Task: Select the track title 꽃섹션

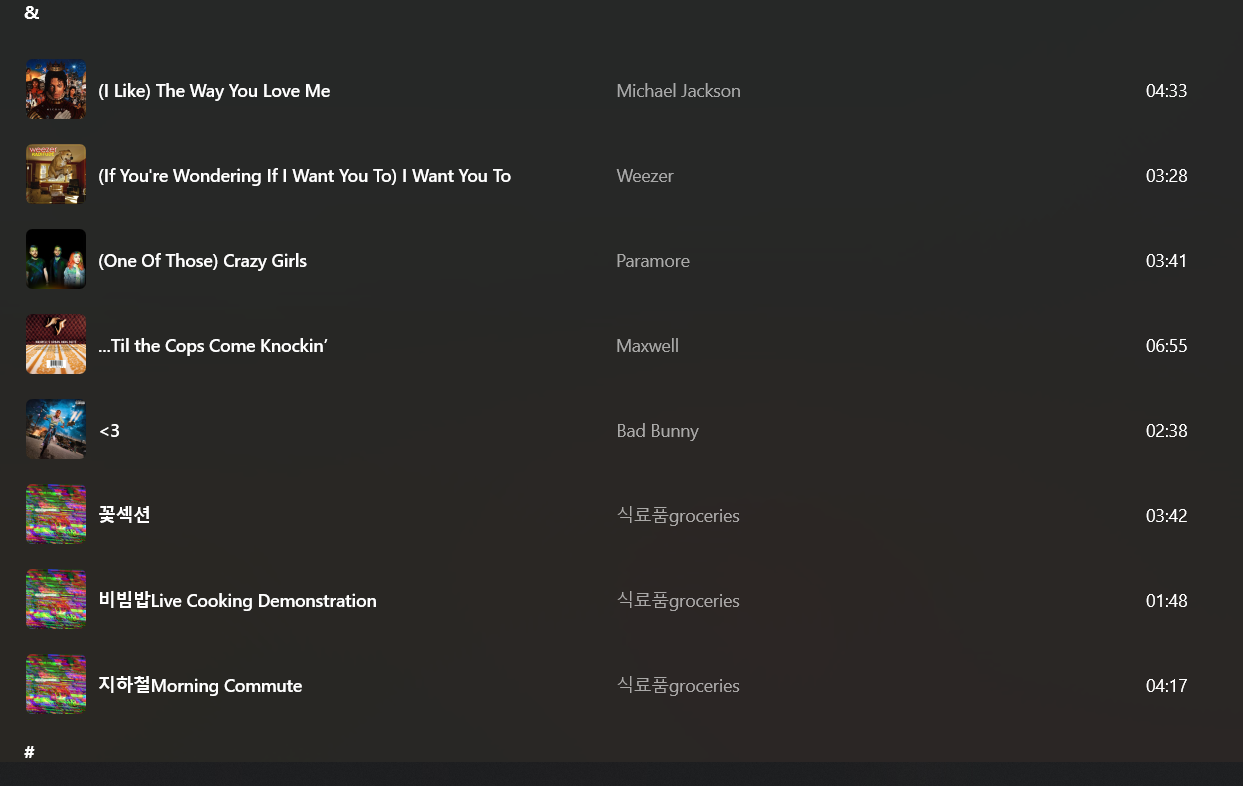Action: [125, 515]
